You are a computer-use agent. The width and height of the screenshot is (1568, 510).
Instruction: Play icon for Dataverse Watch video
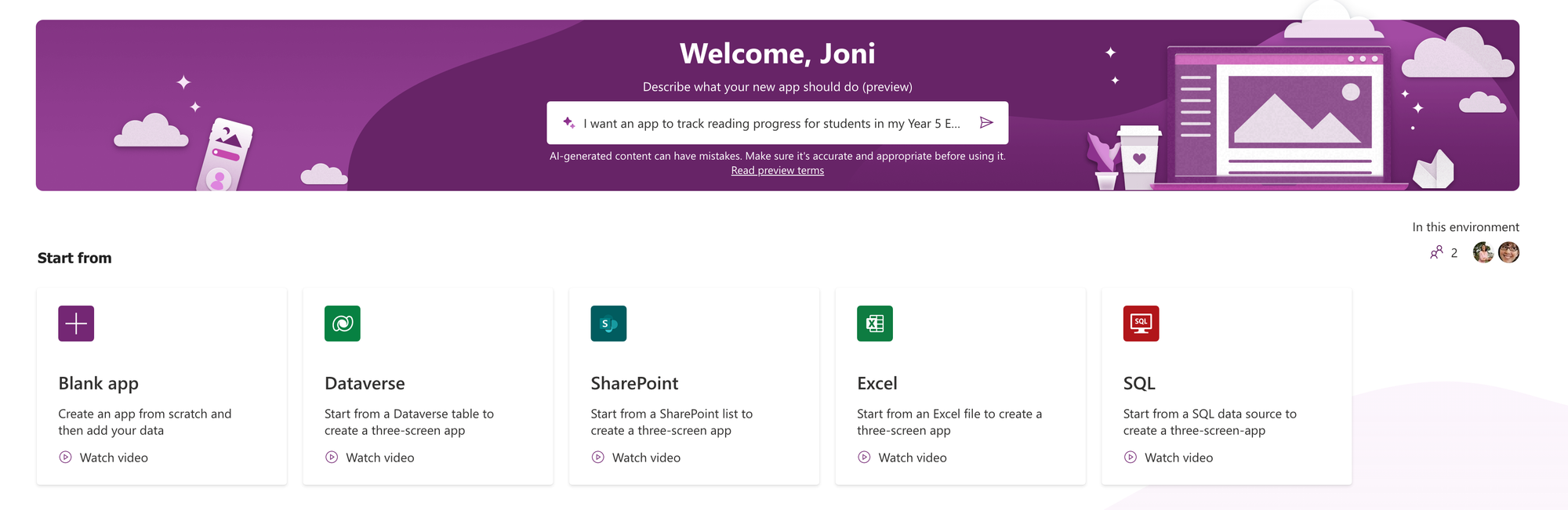click(332, 458)
